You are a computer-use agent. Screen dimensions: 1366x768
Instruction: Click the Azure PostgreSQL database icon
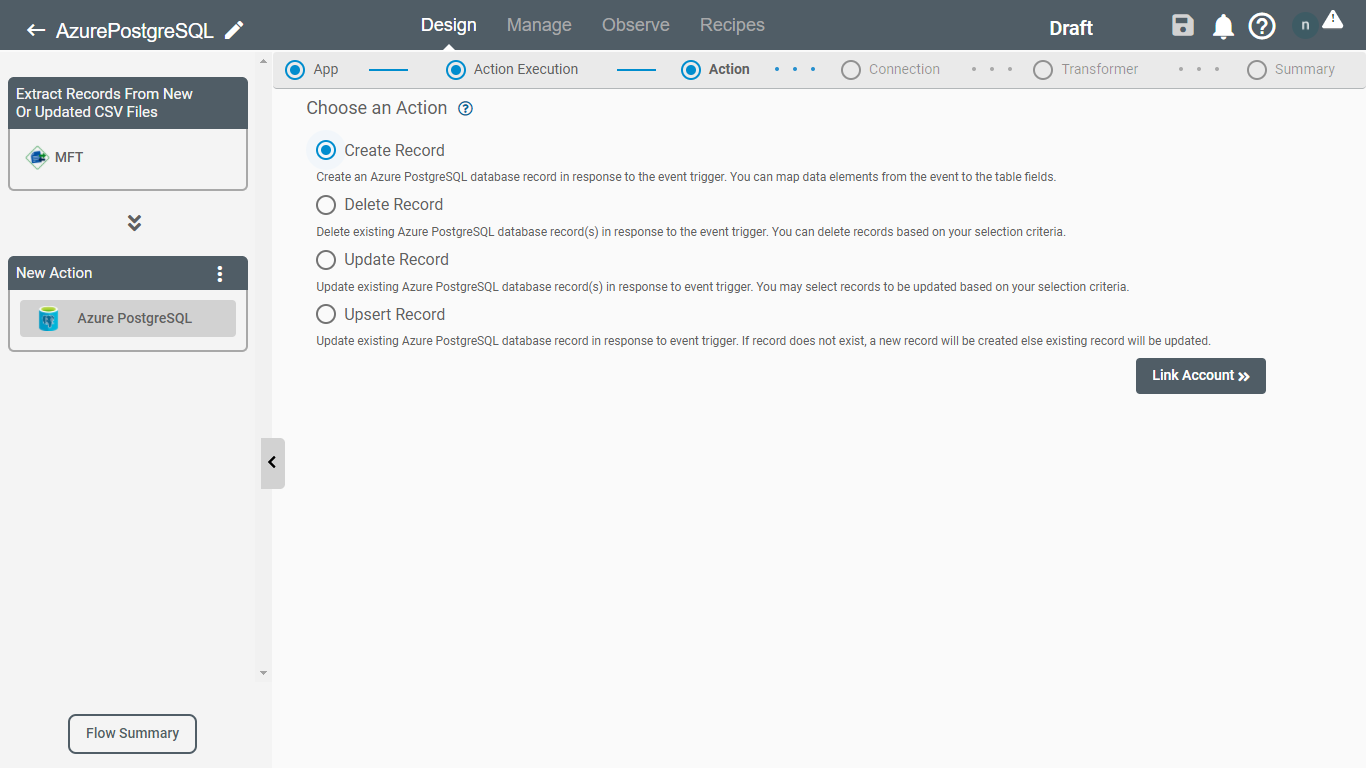point(48,319)
